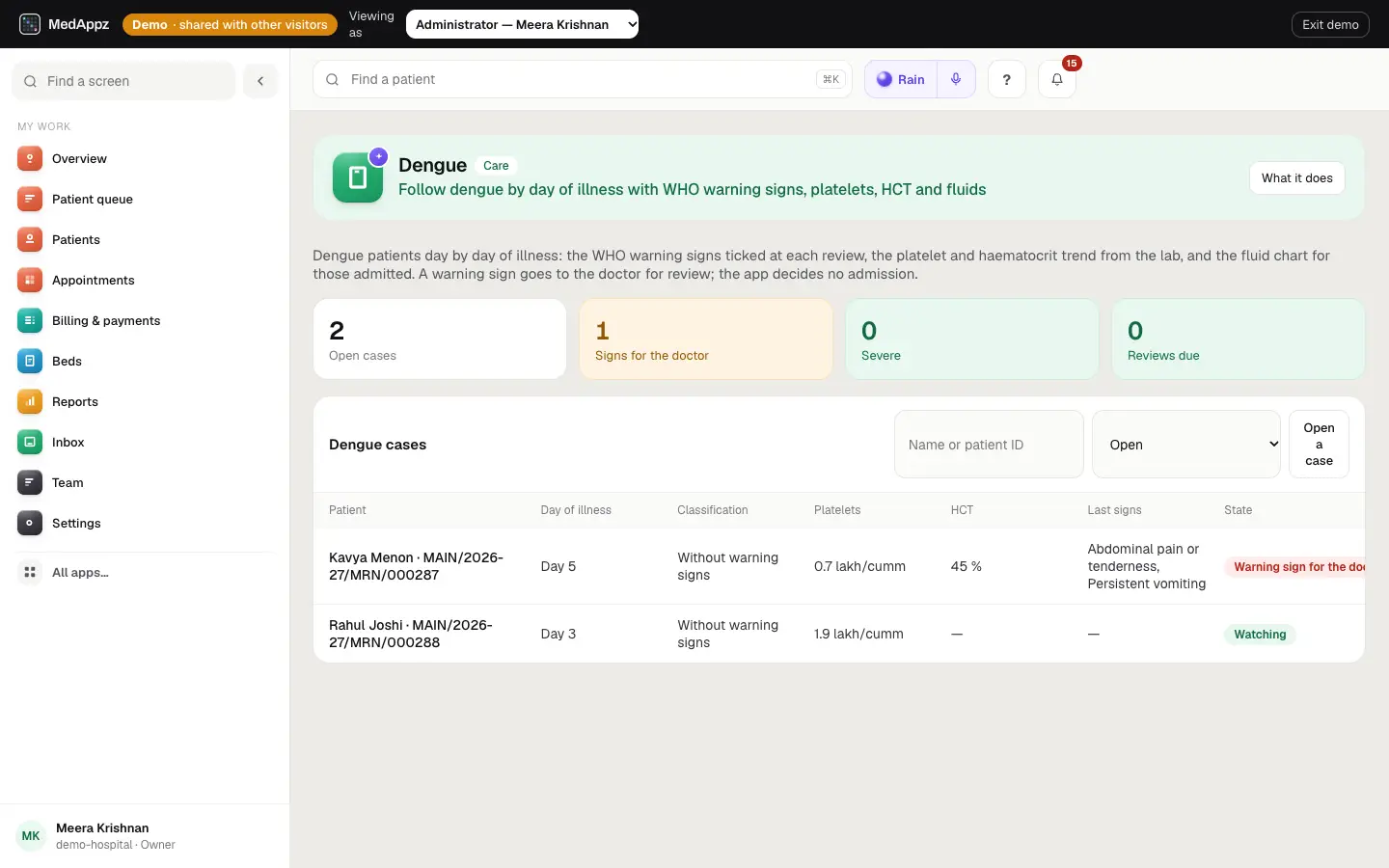Open the Viewing as Administrator role dropdown
The width and height of the screenshot is (1389, 868).
coord(522,24)
